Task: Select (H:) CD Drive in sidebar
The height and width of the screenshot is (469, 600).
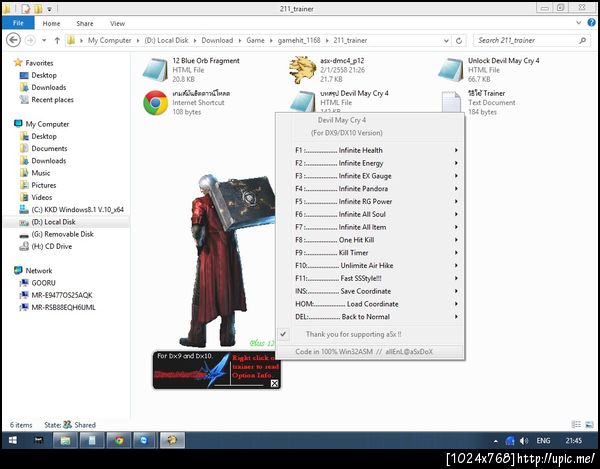Action: click(x=46, y=246)
